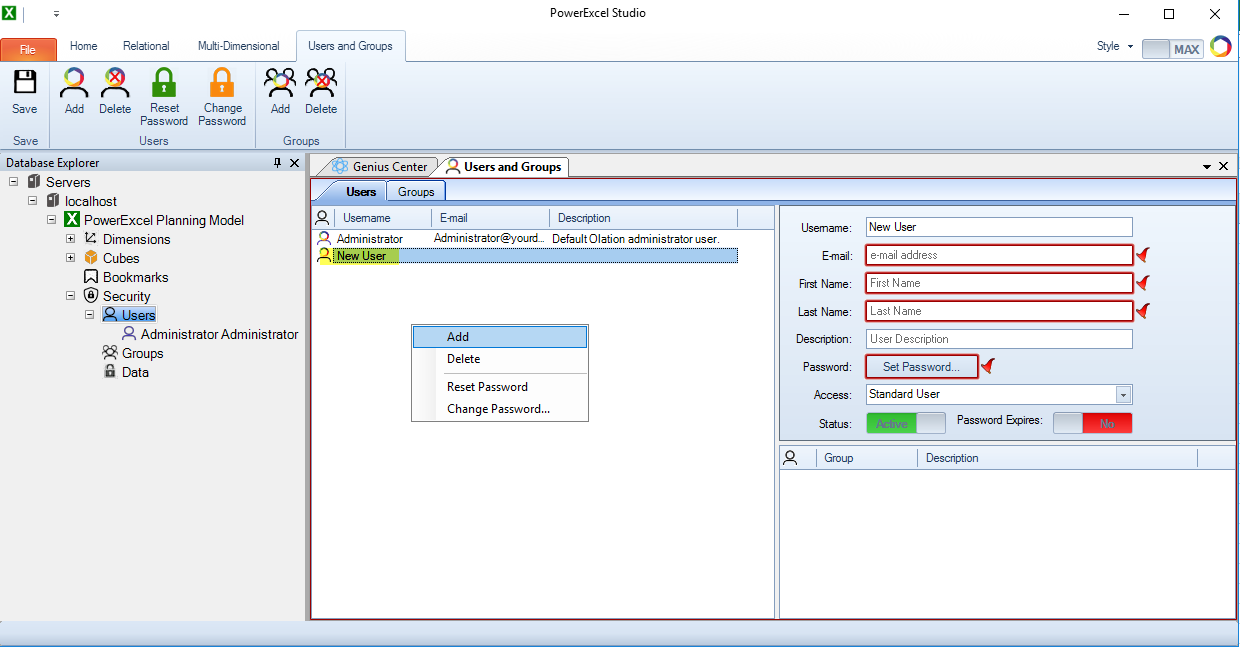The height and width of the screenshot is (647, 1240).
Task: Click the Dimensions tree icon
Action: [91, 239]
